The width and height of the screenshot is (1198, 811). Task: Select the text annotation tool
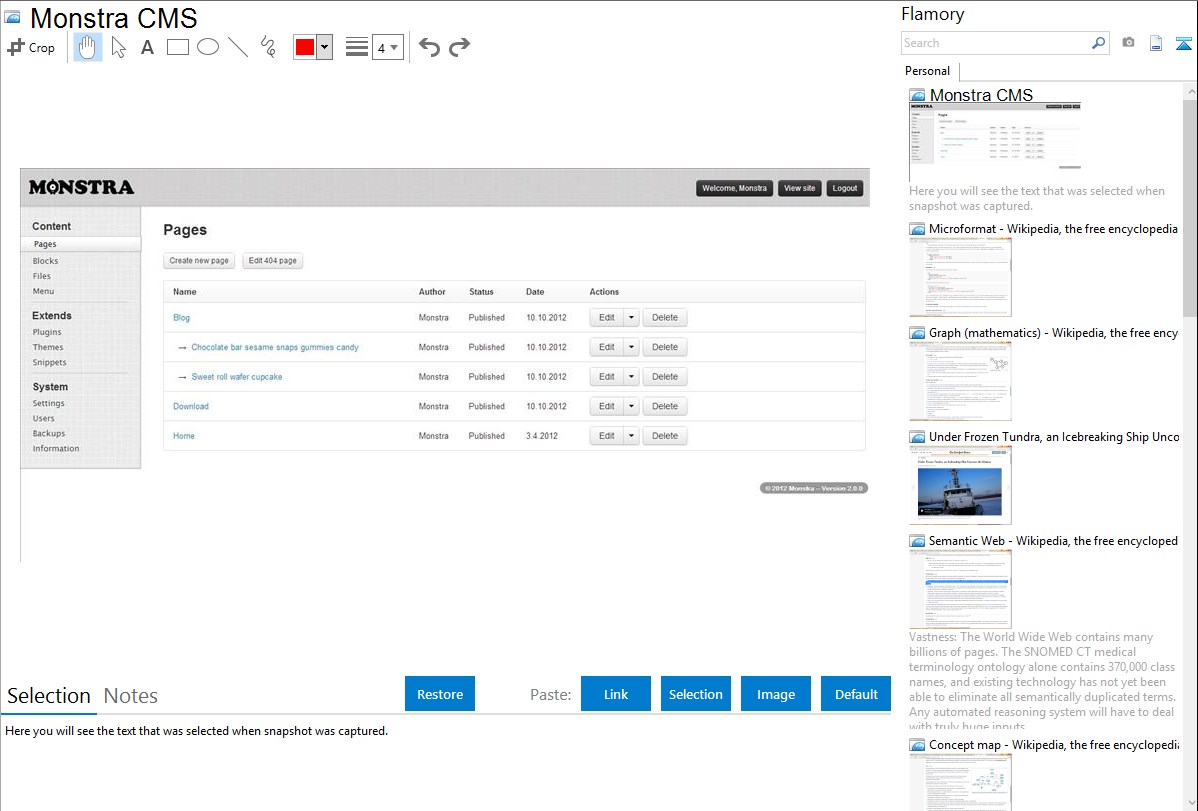point(147,47)
